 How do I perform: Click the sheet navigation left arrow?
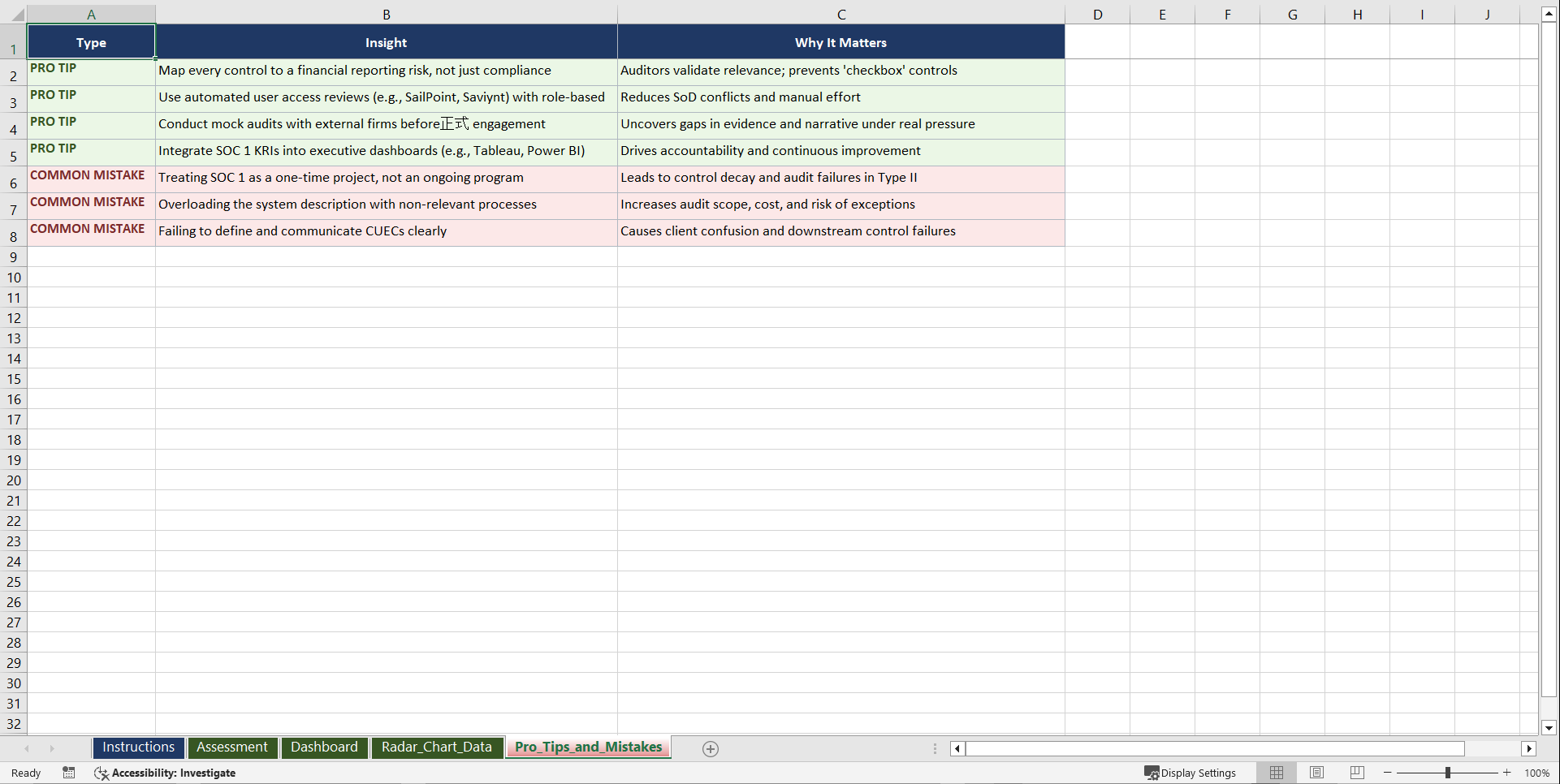click(27, 748)
